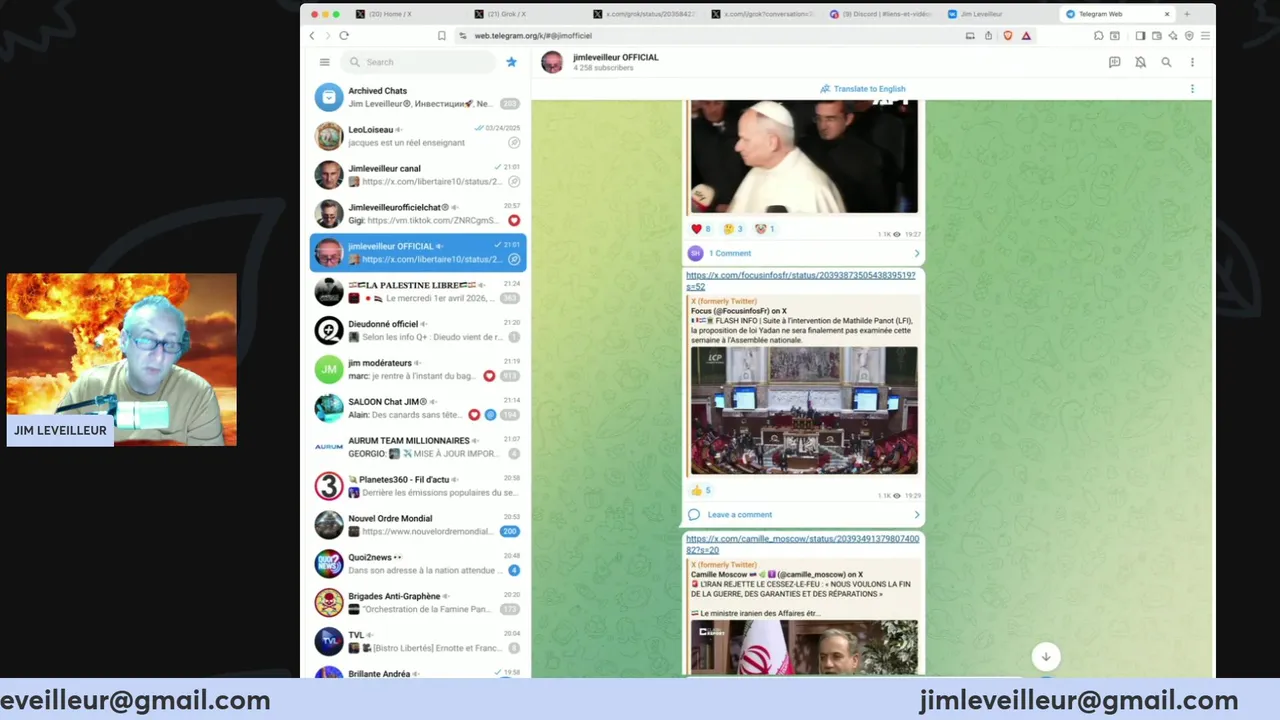This screenshot has width=1280, height=720.
Task: Click the heart badge on Jimleveilleurofficielchat row
Action: click(514, 220)
